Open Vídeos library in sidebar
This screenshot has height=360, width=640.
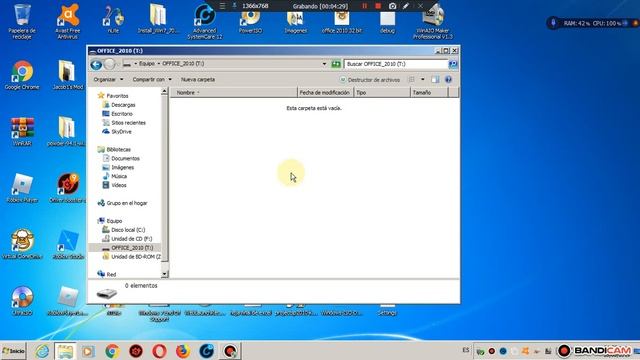(114, 185)
